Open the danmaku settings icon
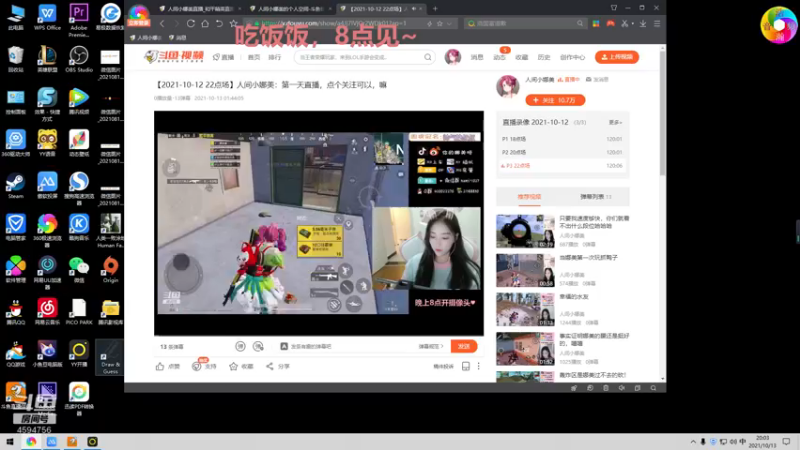The width and height of the screenshot is (800, 450). 258,346
